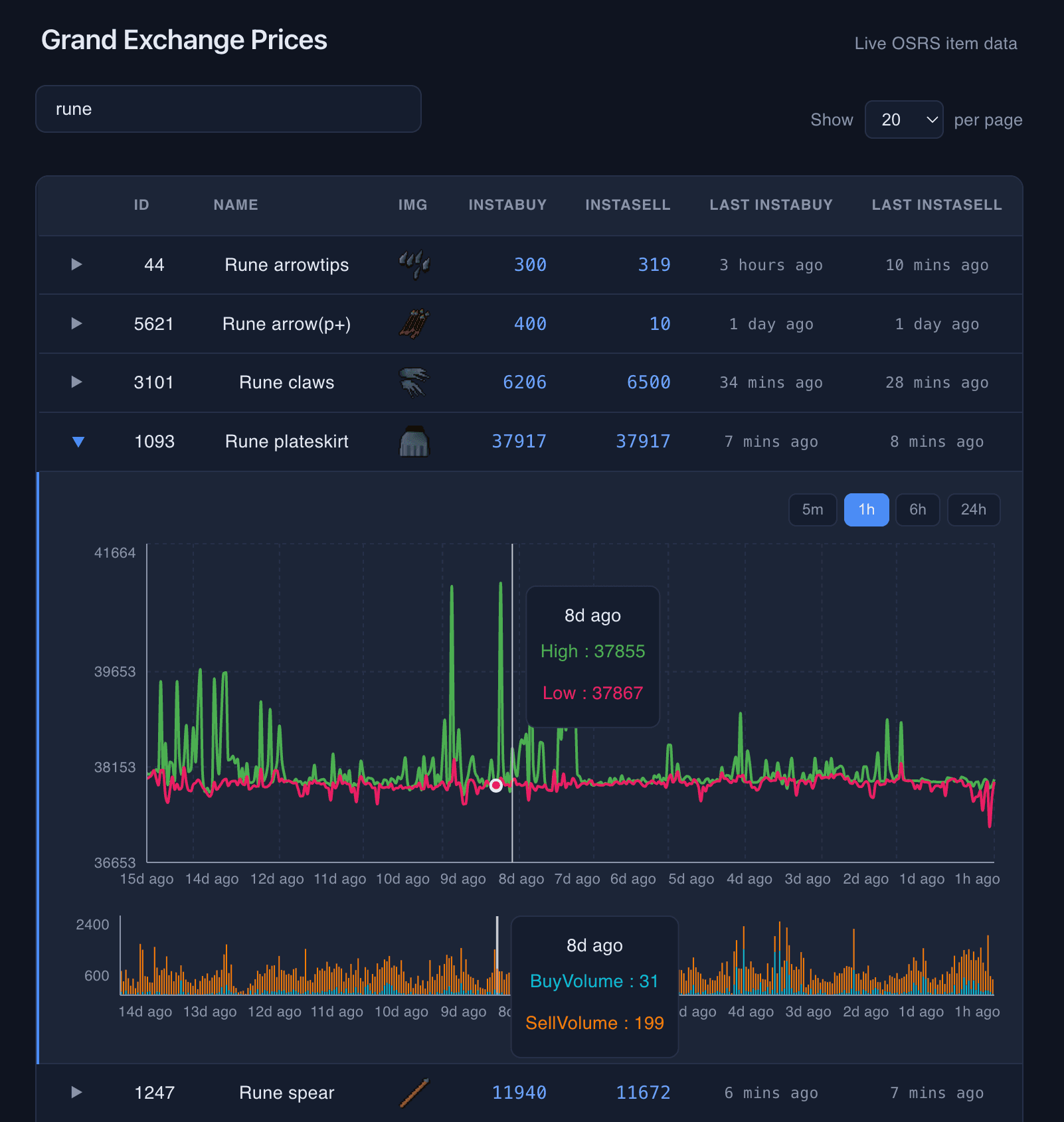Image resolution: width=1064 pixels, height=1122 pixels.
Task: Collapse the Rune plateskirt row
Action: 78,441
